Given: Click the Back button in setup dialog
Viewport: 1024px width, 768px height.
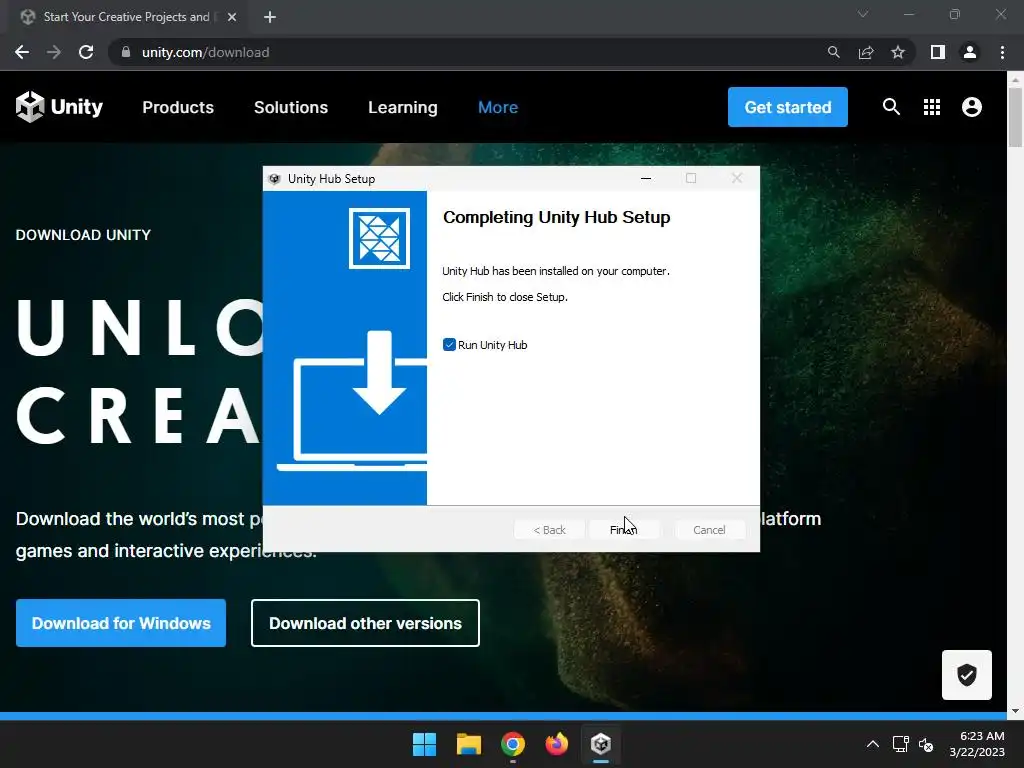Looking at the screenshot, I should (549, 530).
